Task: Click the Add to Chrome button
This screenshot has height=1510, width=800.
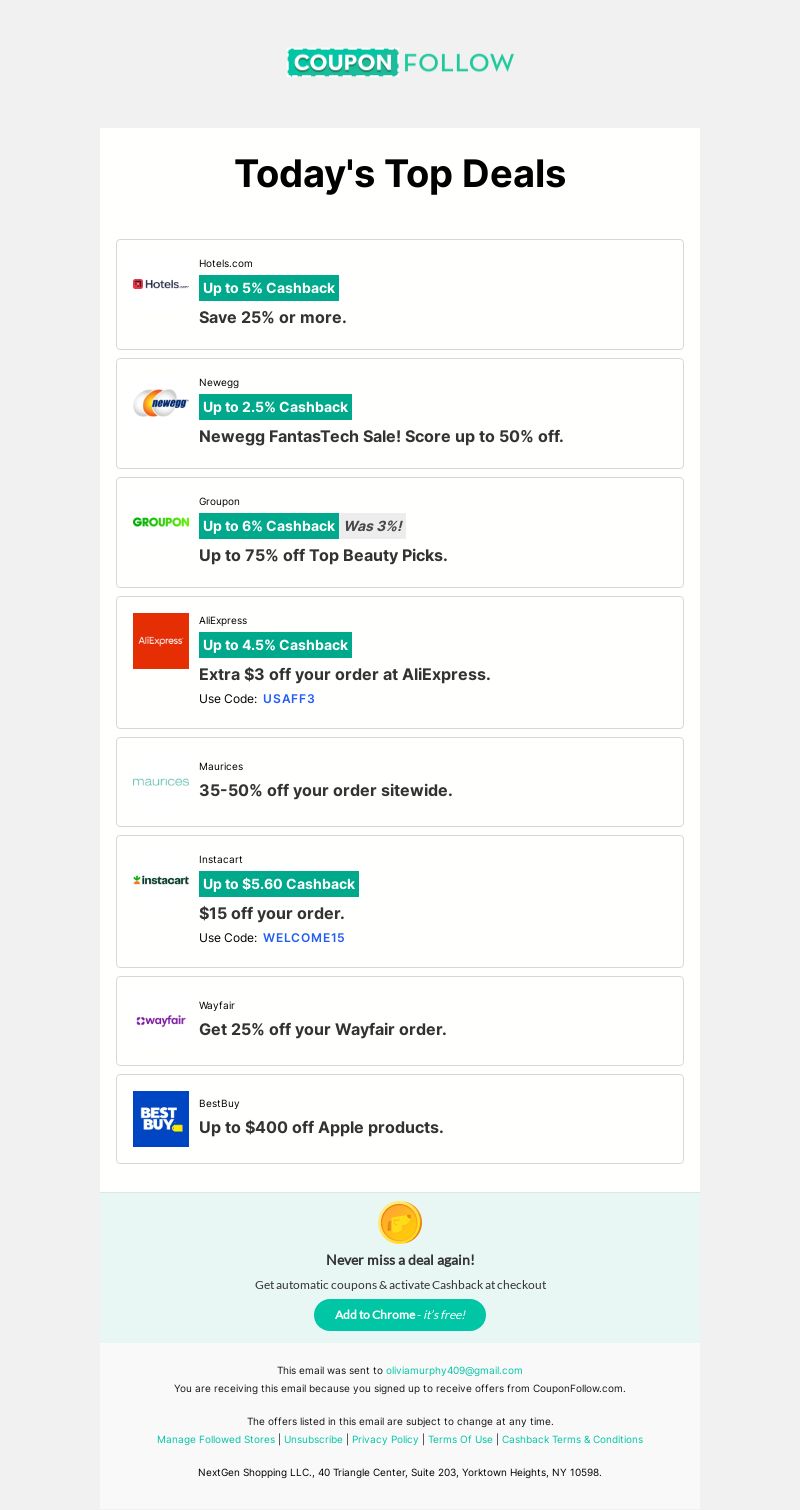Action: click(x=400, y=1315)
